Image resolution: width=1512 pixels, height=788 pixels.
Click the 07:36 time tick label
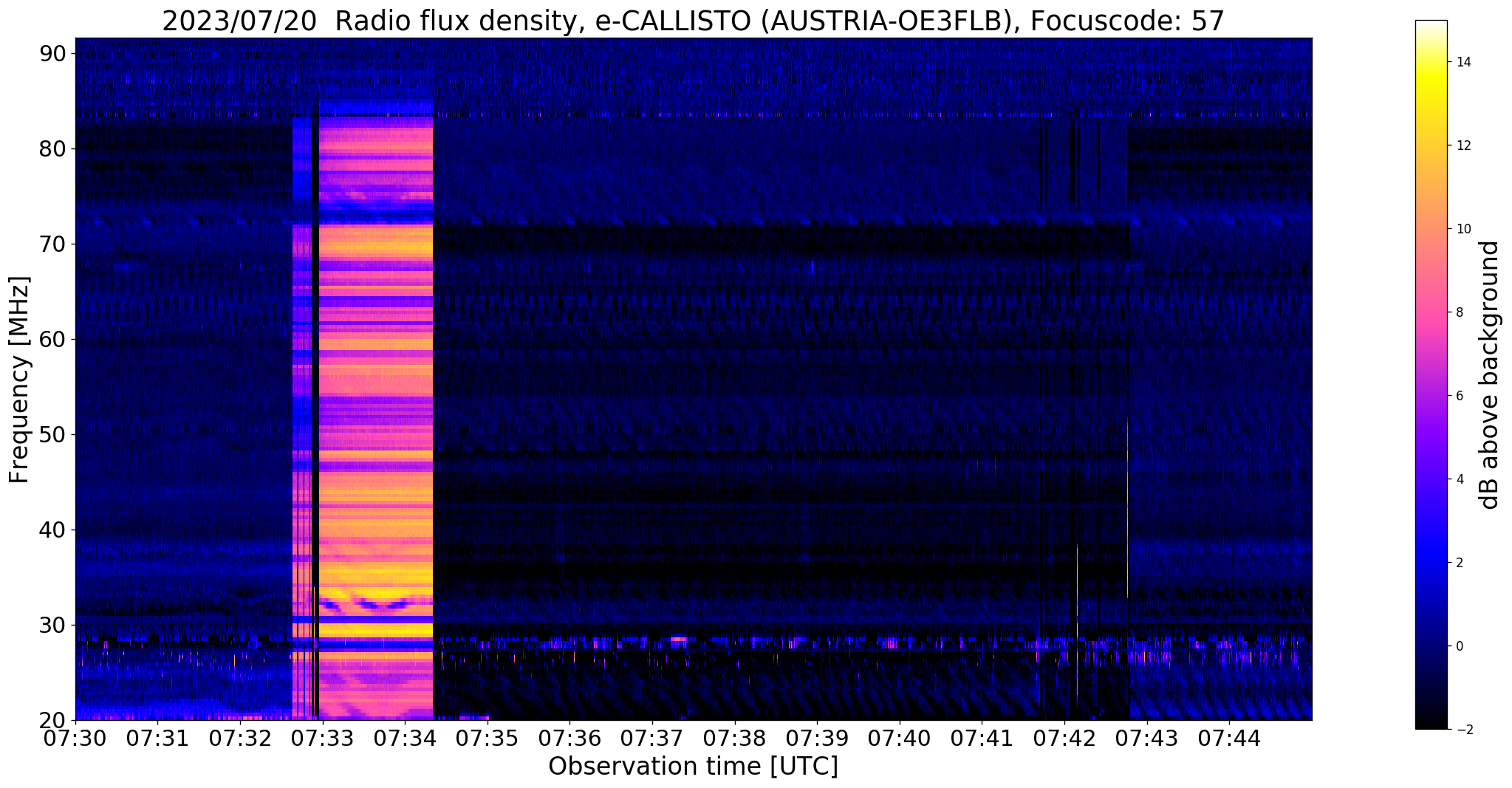tap(569, 739)
